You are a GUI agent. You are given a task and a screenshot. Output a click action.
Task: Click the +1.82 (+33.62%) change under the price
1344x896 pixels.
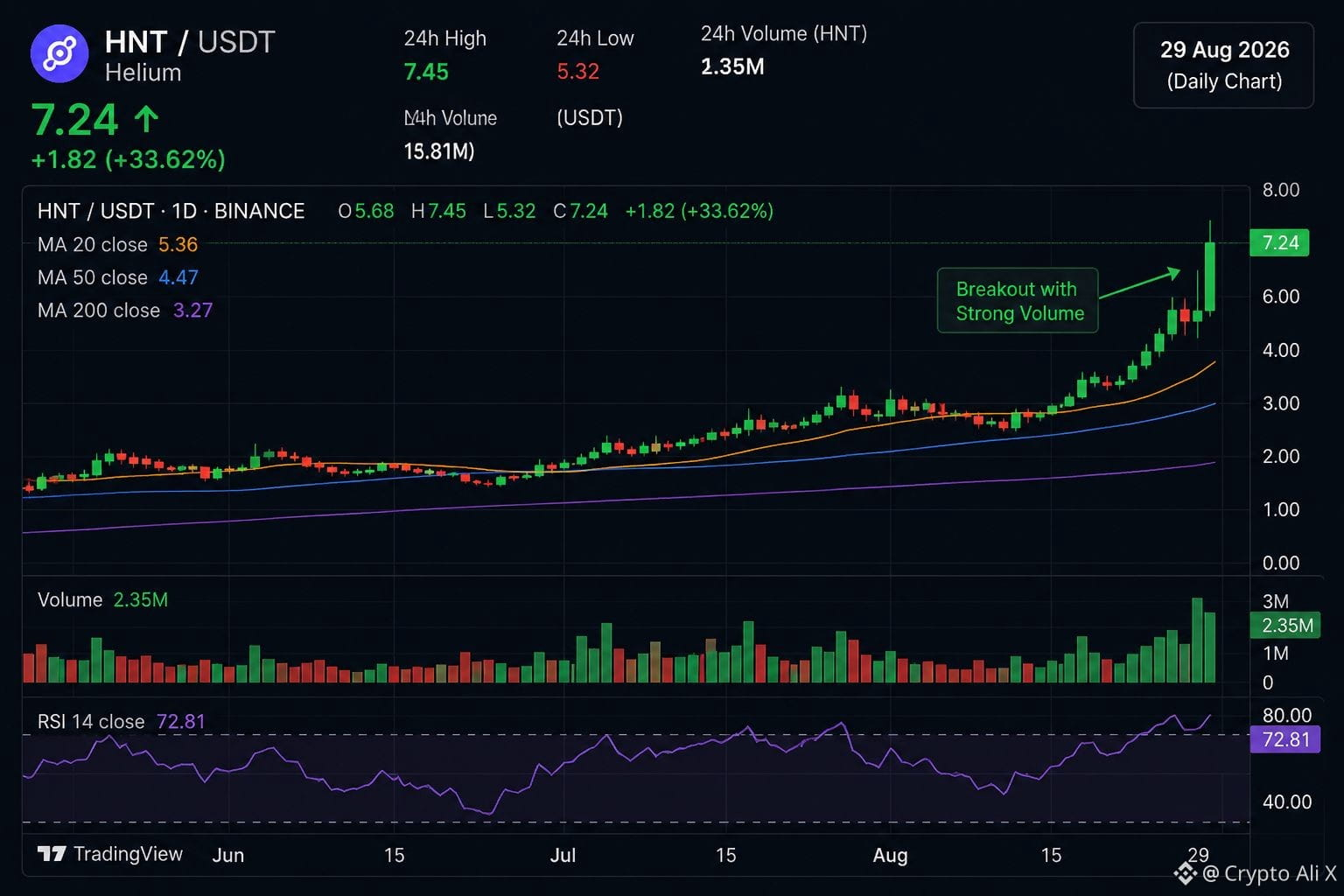tap(129, 159)
